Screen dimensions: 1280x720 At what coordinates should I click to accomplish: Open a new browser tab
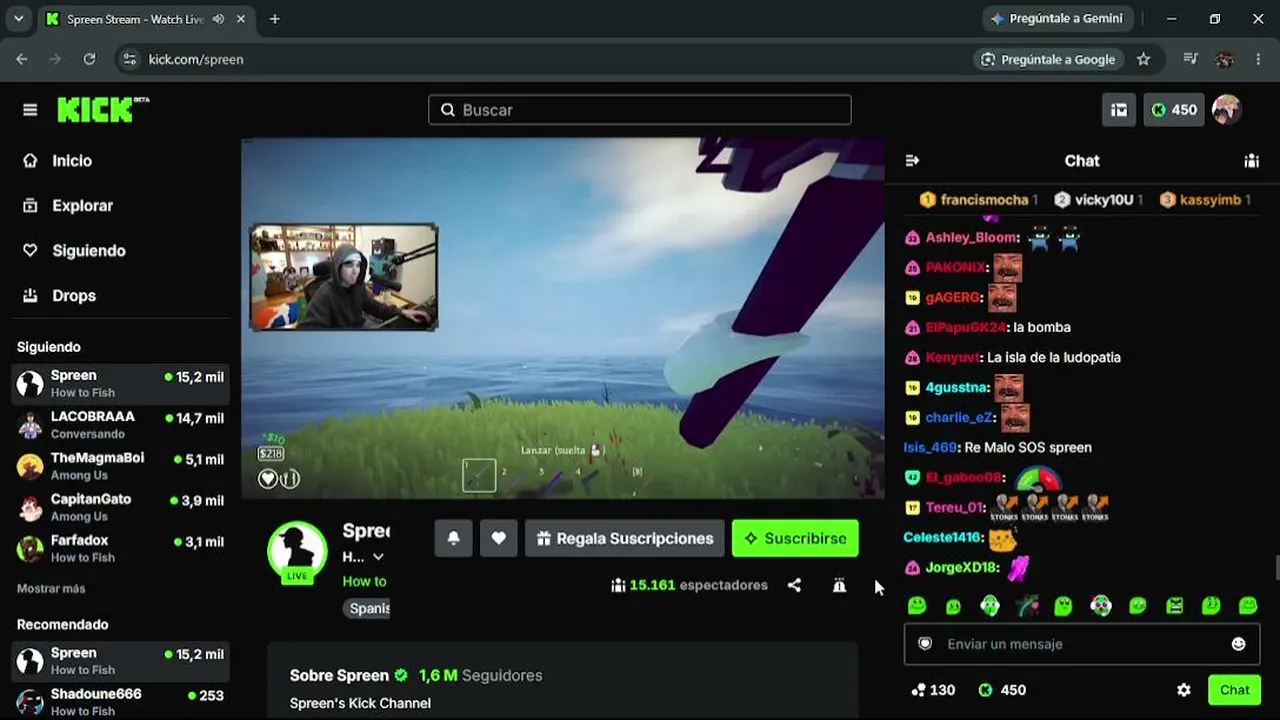pyautogui.click(x=274, y=19)
